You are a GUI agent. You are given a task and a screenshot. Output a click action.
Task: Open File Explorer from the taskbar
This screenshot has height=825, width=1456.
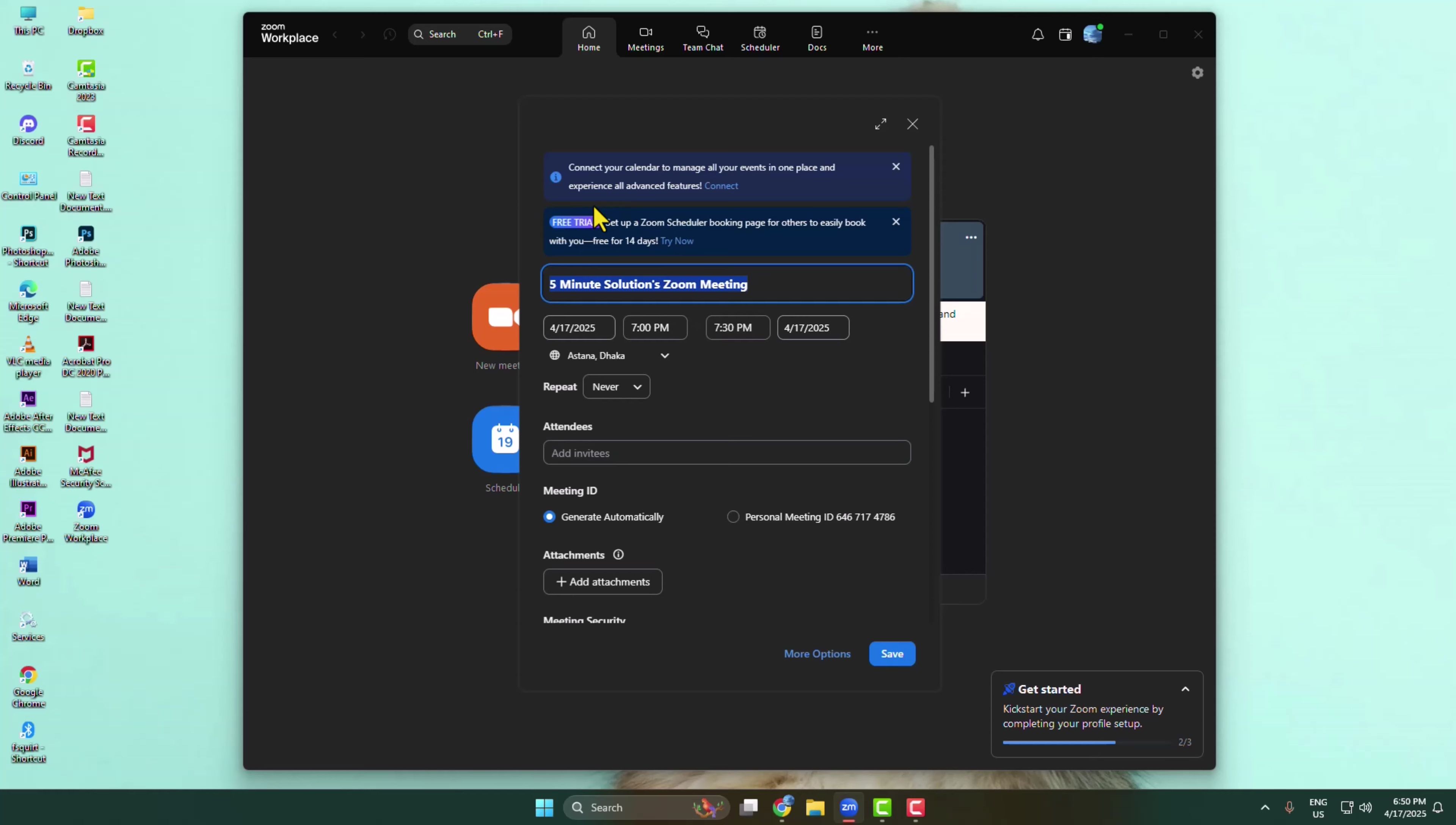click(815, 808)
